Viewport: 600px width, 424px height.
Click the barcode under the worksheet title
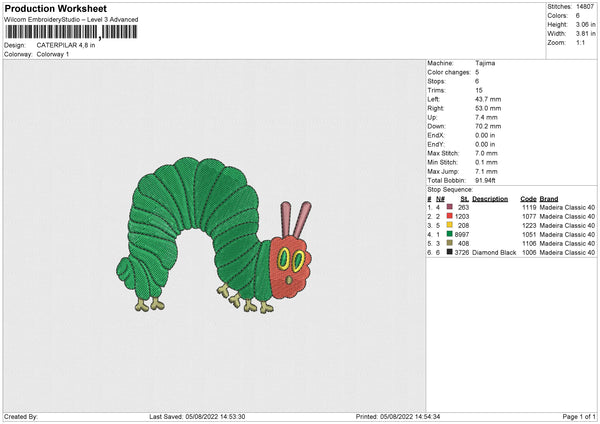[71, 32]
